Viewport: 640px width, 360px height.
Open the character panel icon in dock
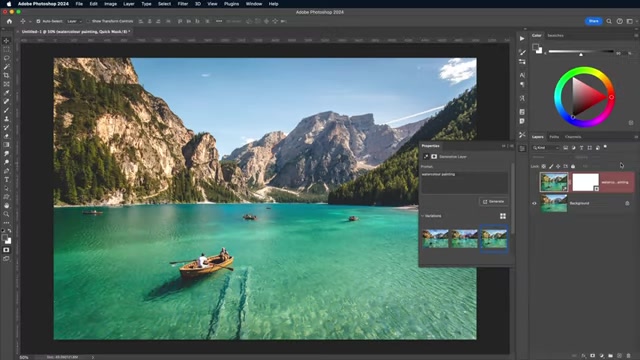tap(522, 76)
